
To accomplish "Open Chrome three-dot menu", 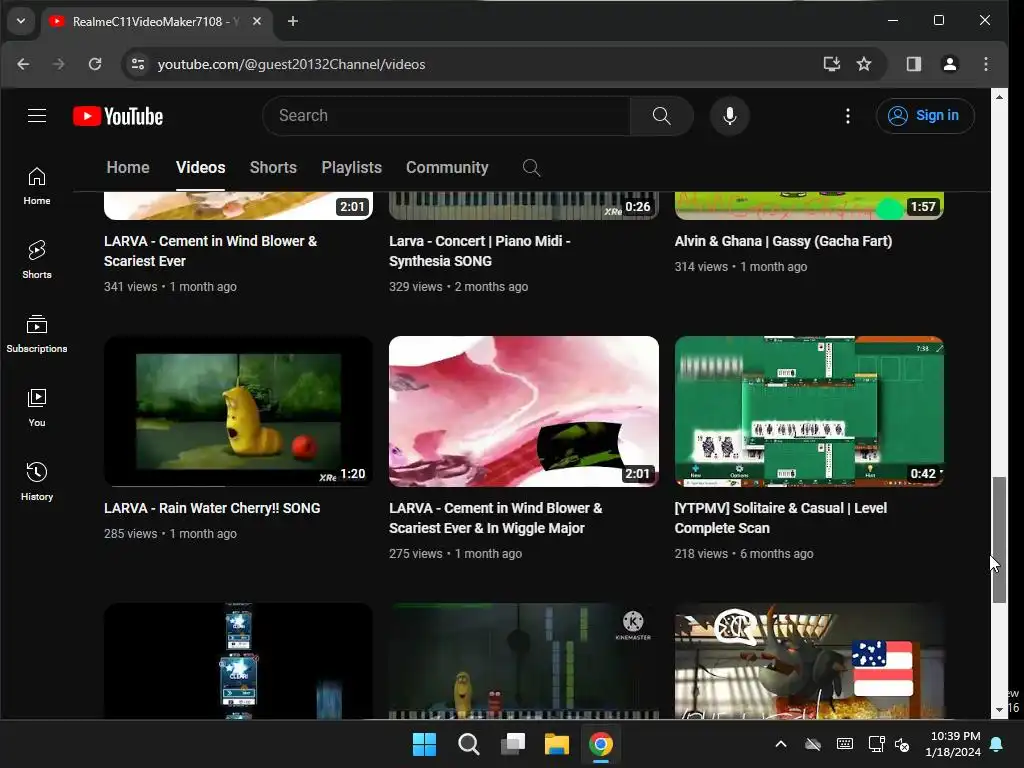I will point(986,64).
